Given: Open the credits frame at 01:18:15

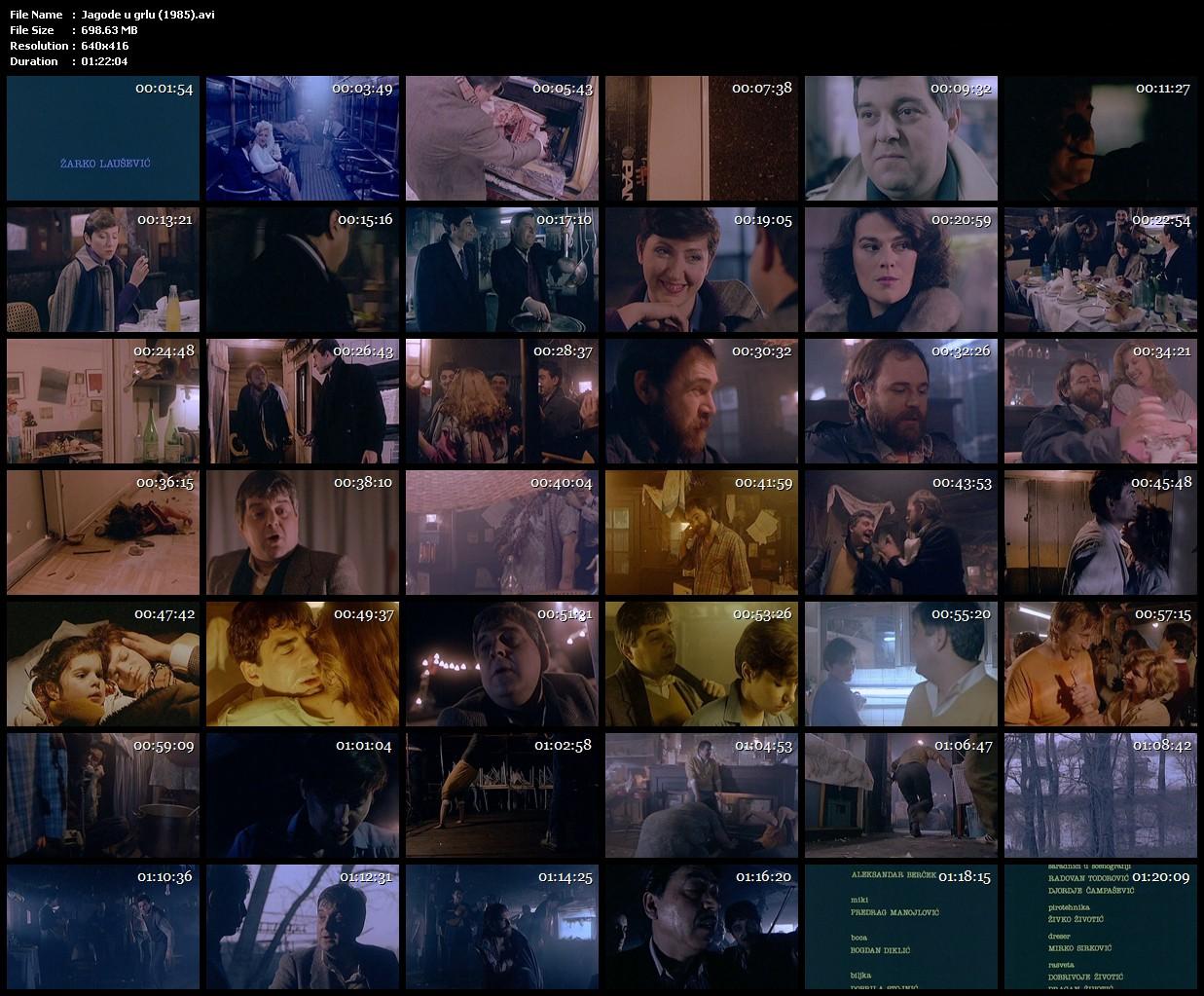Looking at the screenshot, I should pos(901,927).
